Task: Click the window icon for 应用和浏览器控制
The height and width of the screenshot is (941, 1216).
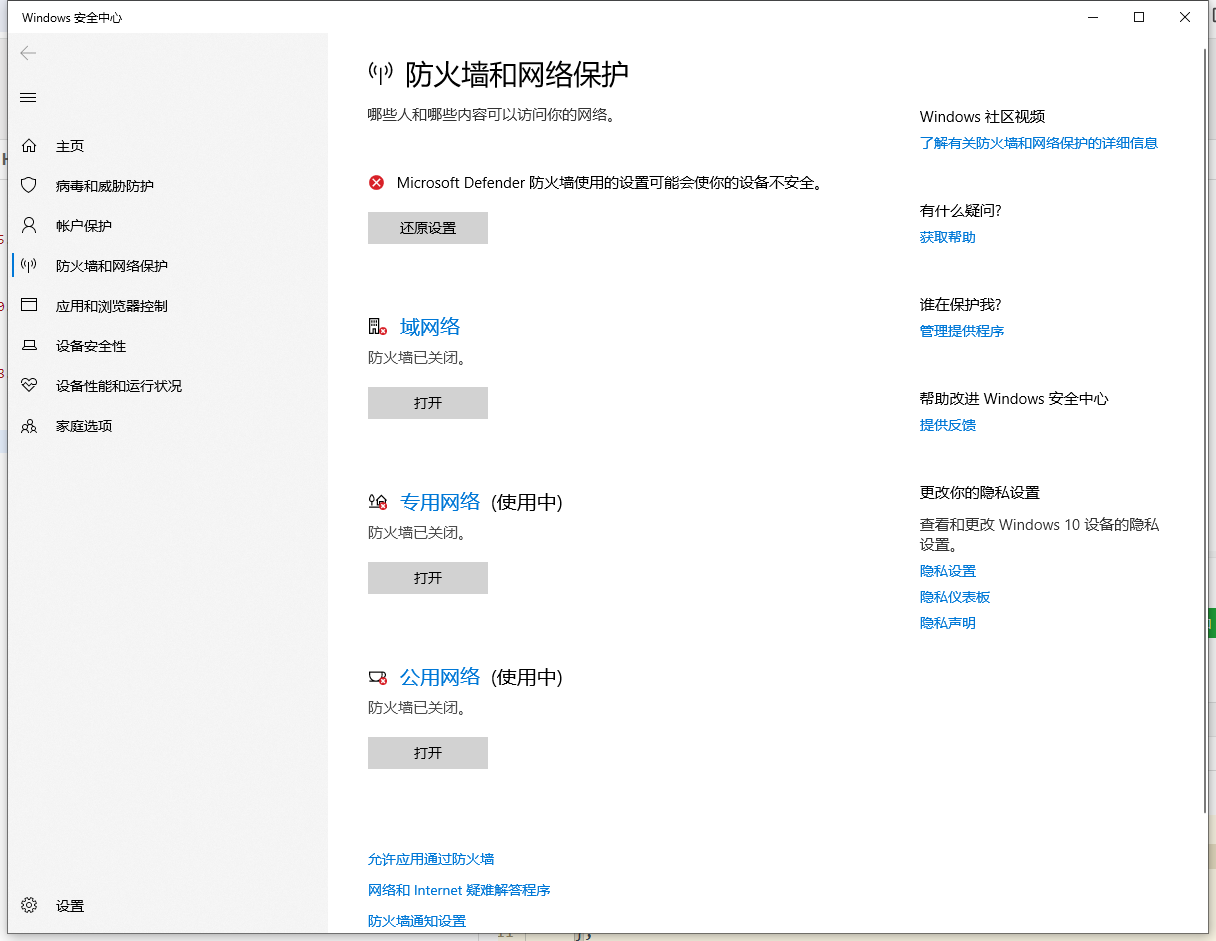Action: (29, 306)
